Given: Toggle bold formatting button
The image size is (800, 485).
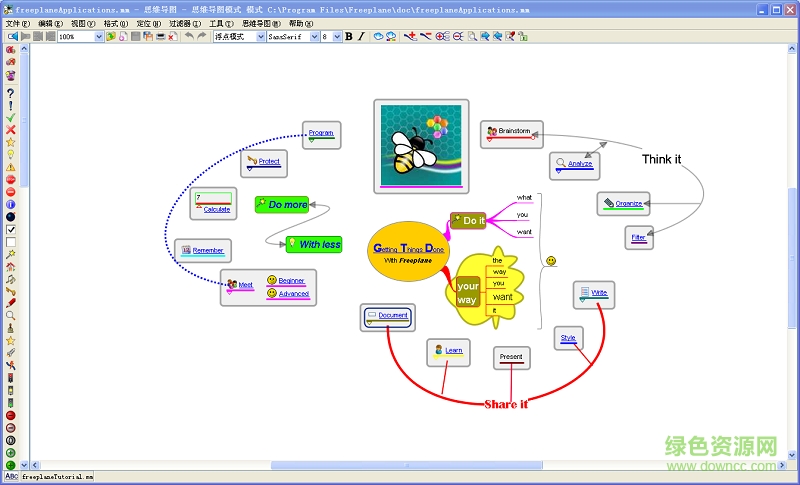Looking at the screenshot, I should click(x=349, y=36).
